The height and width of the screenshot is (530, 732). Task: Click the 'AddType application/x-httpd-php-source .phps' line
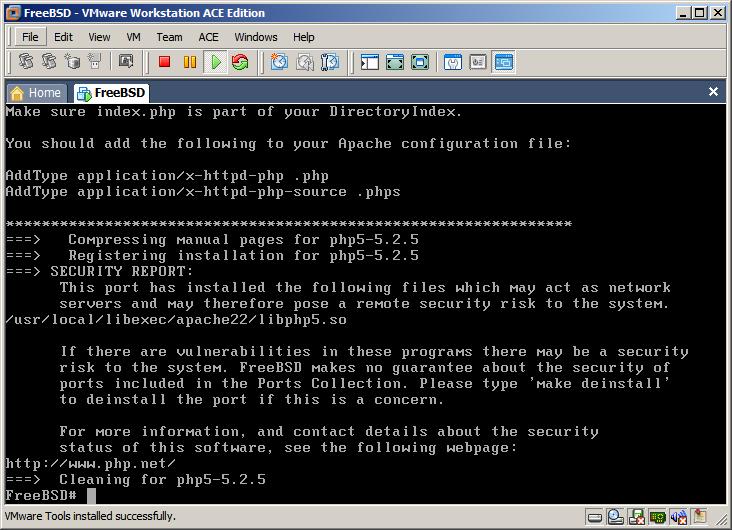203,192
